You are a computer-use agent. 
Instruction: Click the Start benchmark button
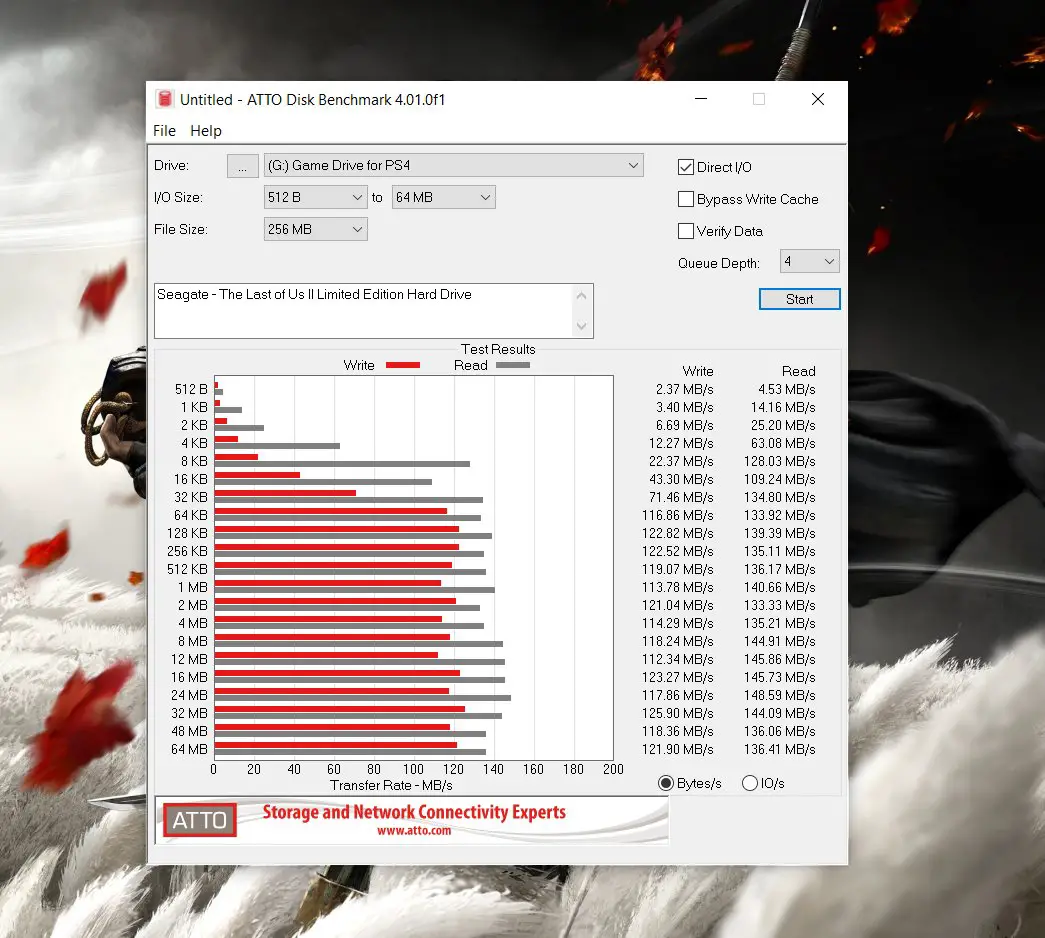coord(800,299)
